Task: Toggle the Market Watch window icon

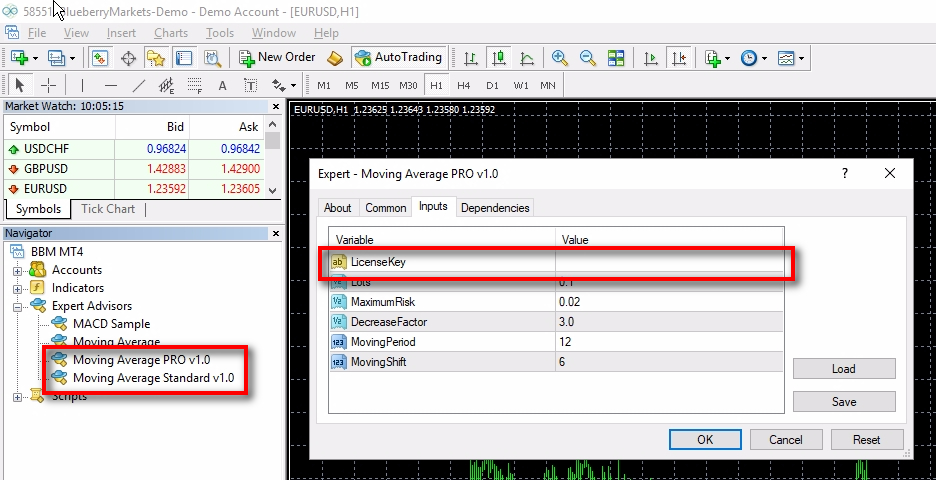Action: click(x=99, y=58)
